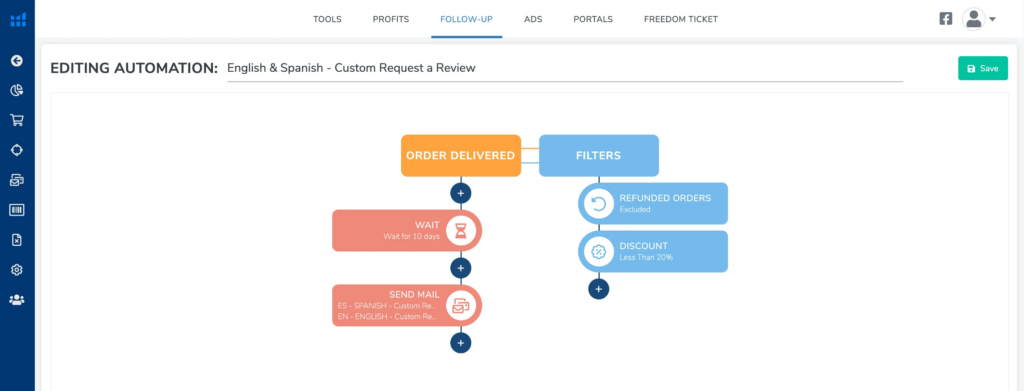Click the Facebook icon in header
Screen dimensions: 1024x391
tap(946, 19)
